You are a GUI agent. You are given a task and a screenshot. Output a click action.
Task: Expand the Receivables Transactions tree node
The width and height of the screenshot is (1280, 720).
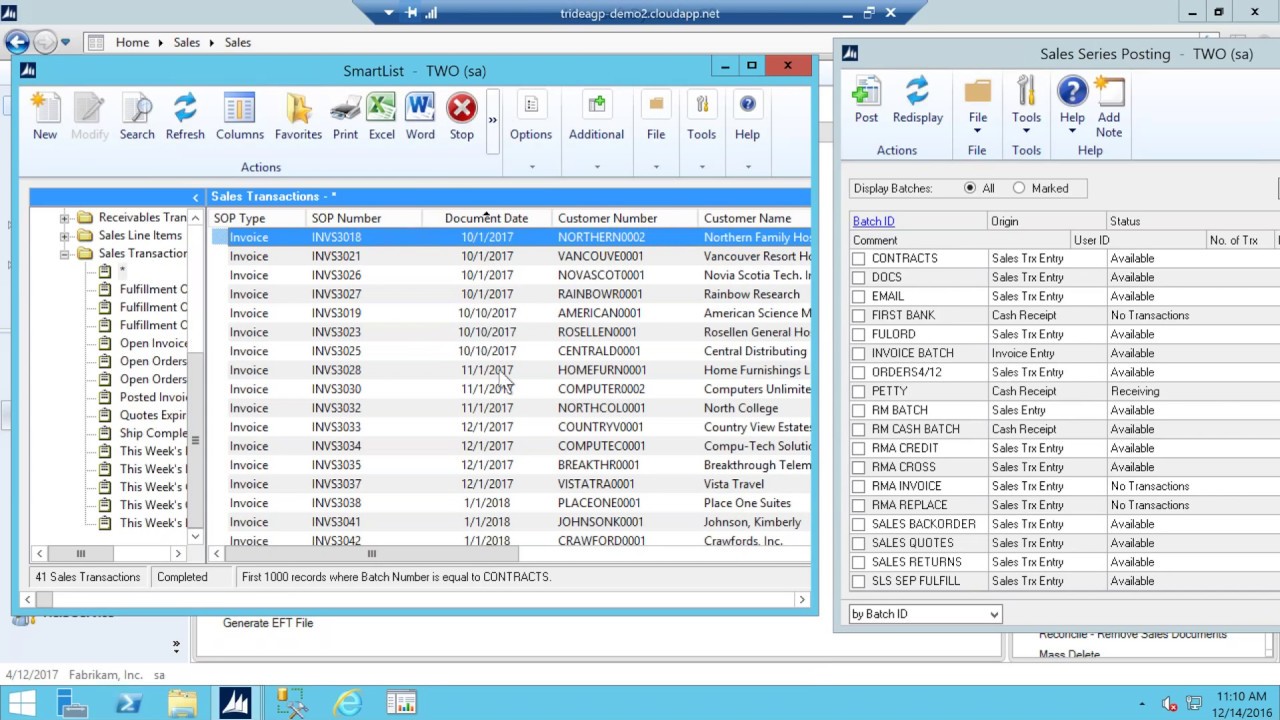(65, 218)
